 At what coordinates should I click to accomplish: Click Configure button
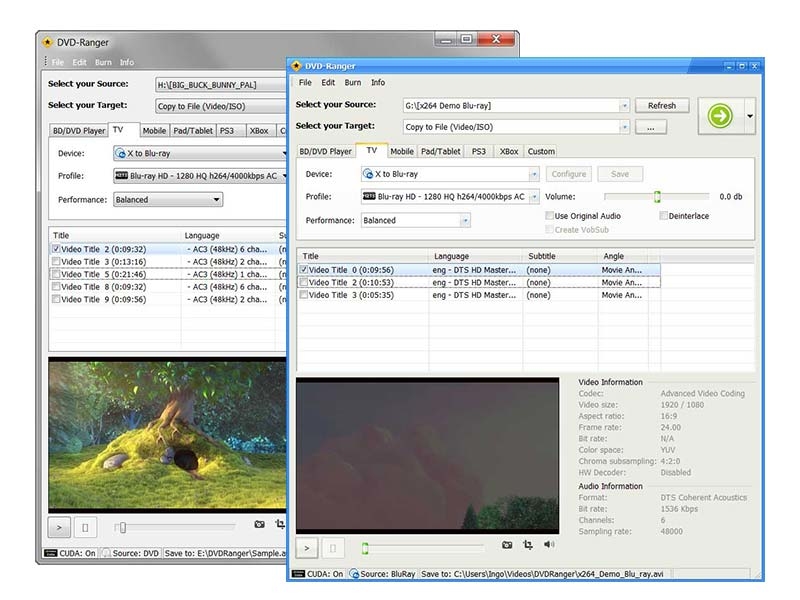pos(569,174)
